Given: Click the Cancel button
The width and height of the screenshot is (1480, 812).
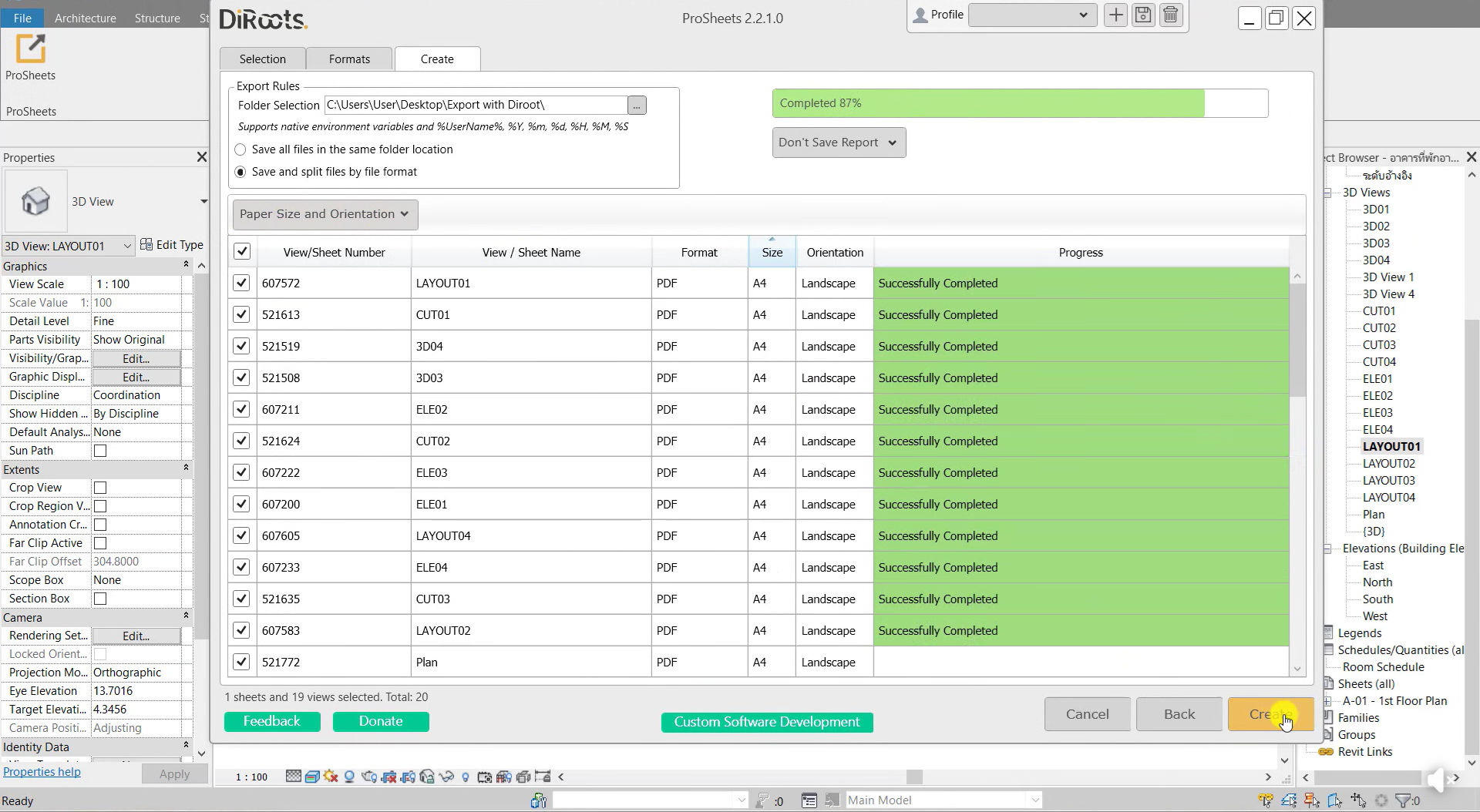Looking at the screenshot, I should 1088,714.
